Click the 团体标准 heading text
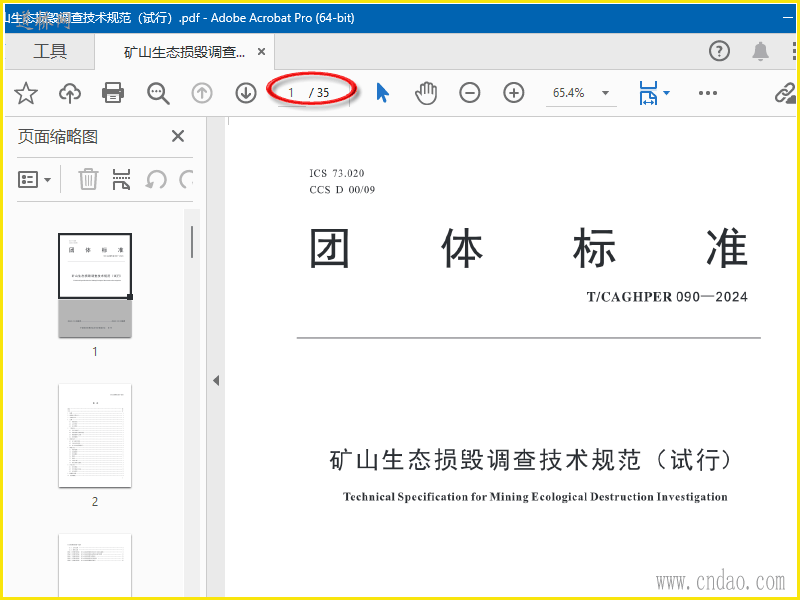This screenshot has height=600, width=800. (529, 249)
